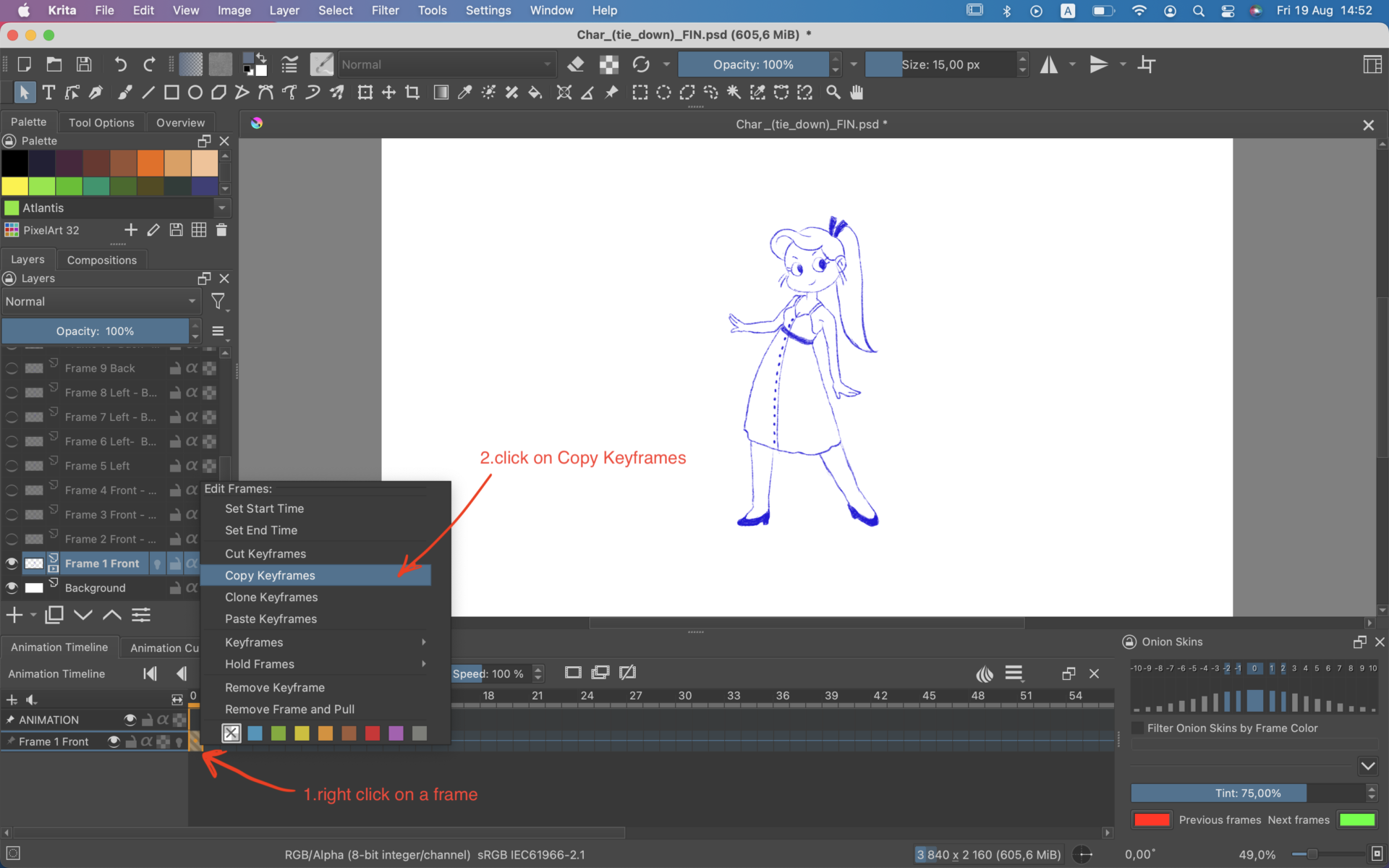Open the Filter menu in the menu bar

(x=385, y=10)
